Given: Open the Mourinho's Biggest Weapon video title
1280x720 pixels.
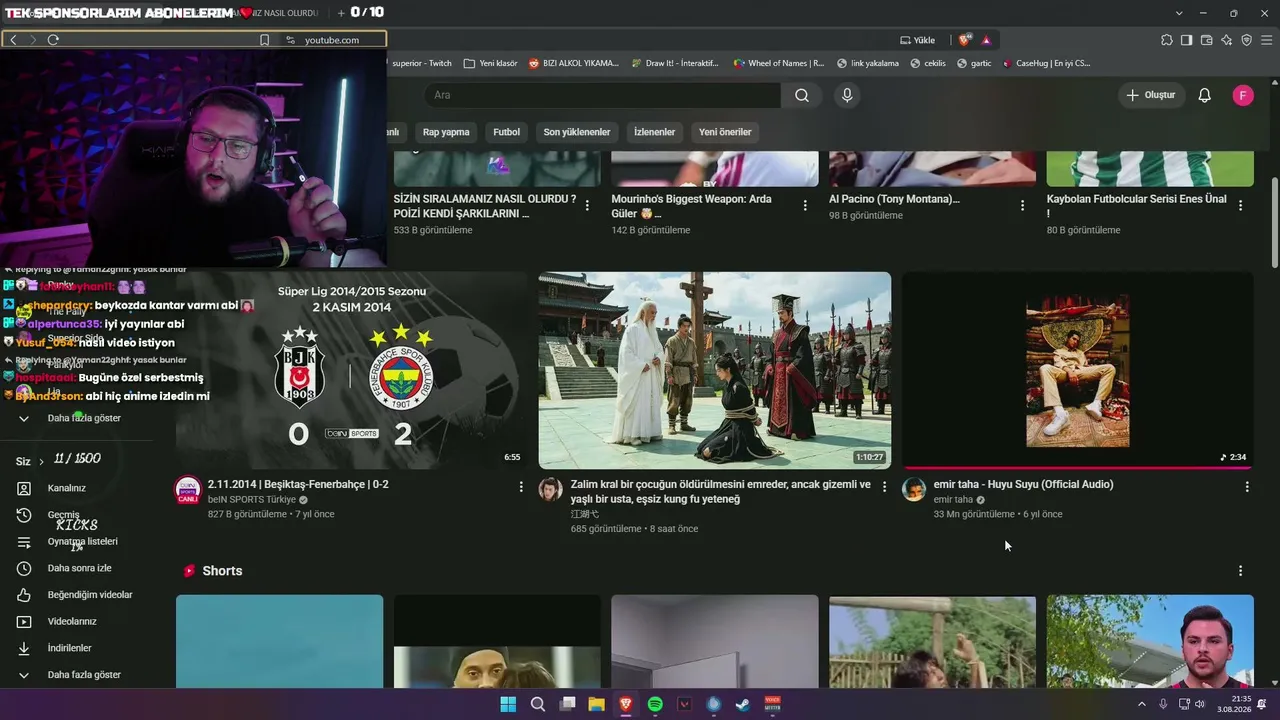Looking at the screenshot, I should (691, 206).
